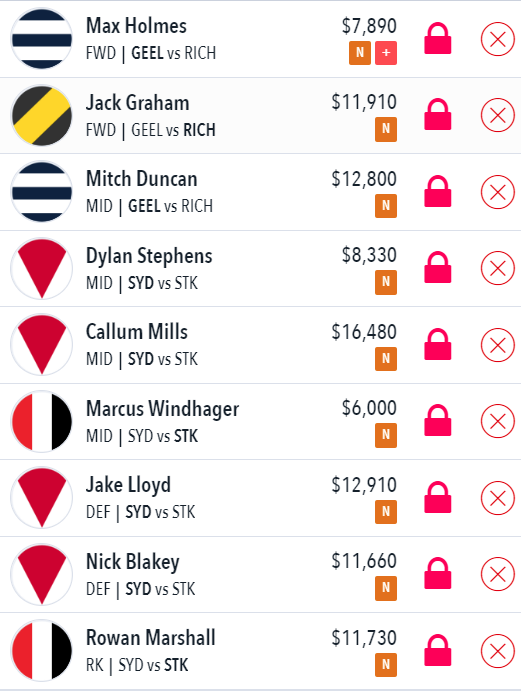
Task: Open Callum Mills player name
Action: pos(137,331)
